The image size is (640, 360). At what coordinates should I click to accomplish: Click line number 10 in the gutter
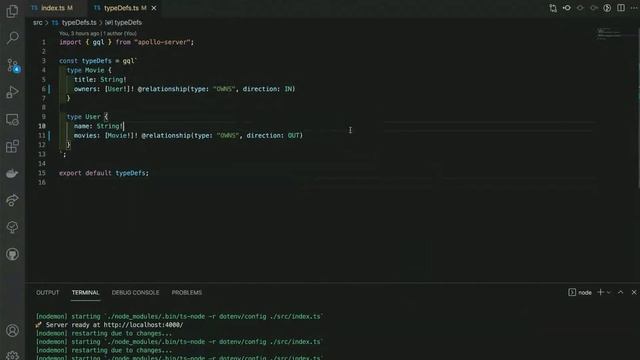(42, 126)
